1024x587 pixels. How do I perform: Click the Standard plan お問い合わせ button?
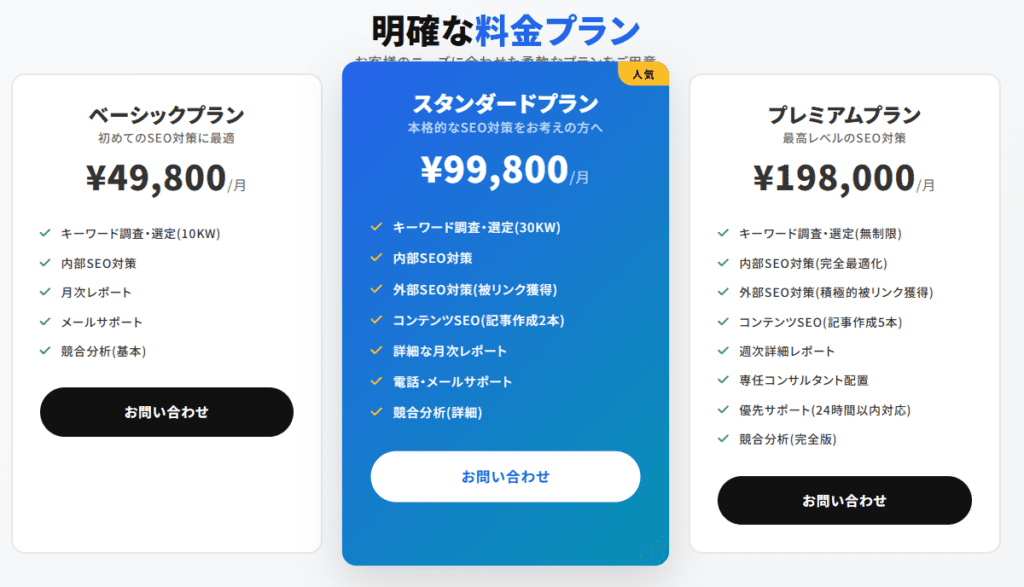pos(505,477)
